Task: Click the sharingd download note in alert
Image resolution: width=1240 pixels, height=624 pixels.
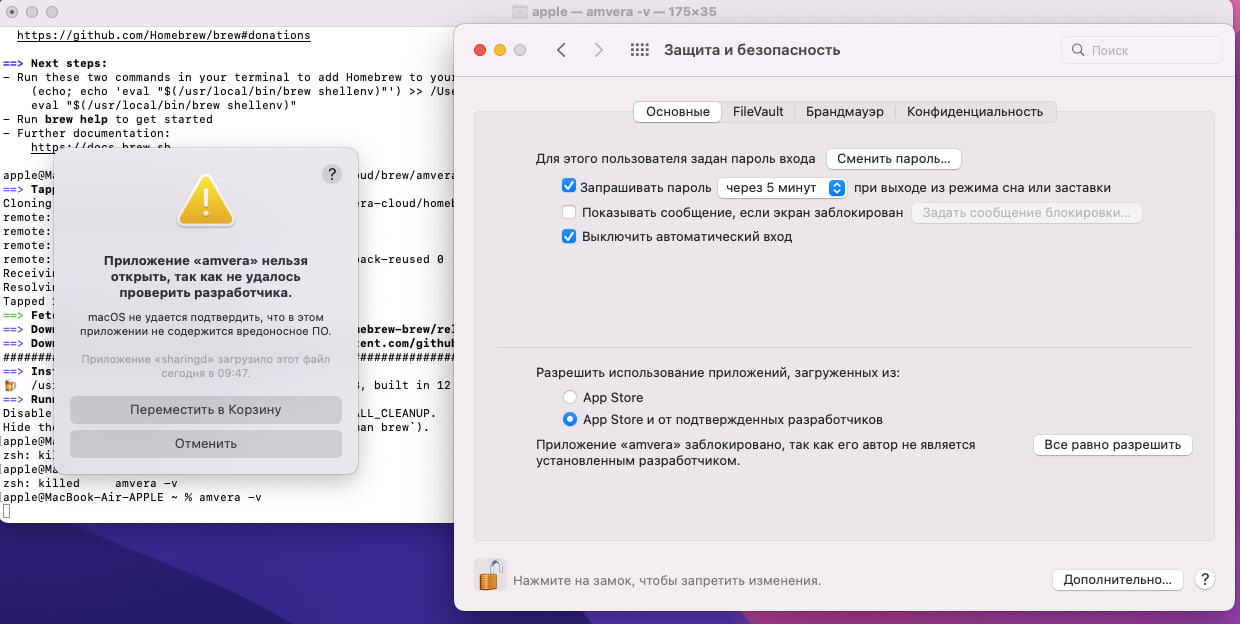Action: pyautogui.click(x=206, y=365)
